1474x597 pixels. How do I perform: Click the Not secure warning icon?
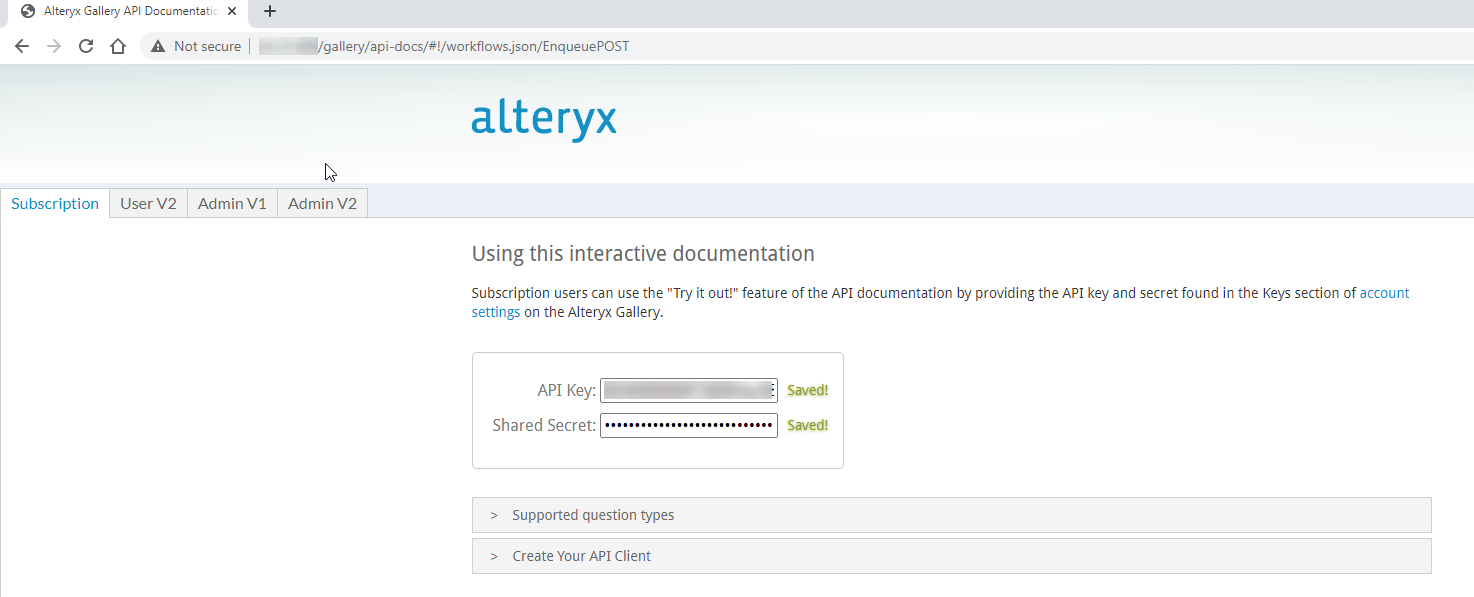(157, 46)
